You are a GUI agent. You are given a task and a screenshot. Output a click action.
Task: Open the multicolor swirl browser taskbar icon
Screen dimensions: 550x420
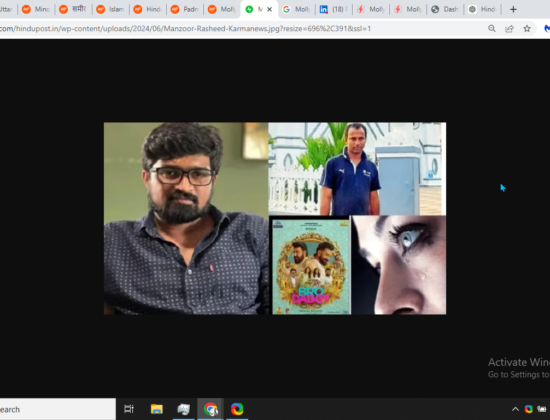(x=237, y=409)
